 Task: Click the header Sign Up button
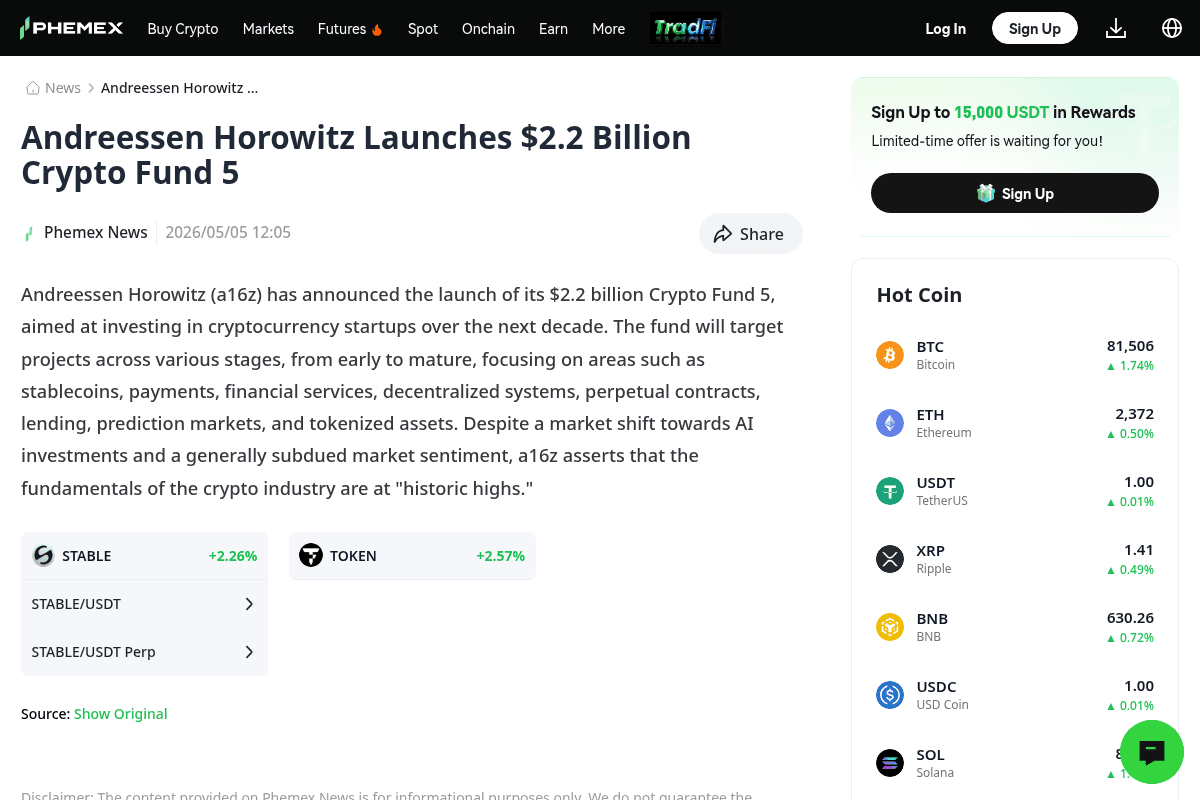click(x=1034, y=28)
